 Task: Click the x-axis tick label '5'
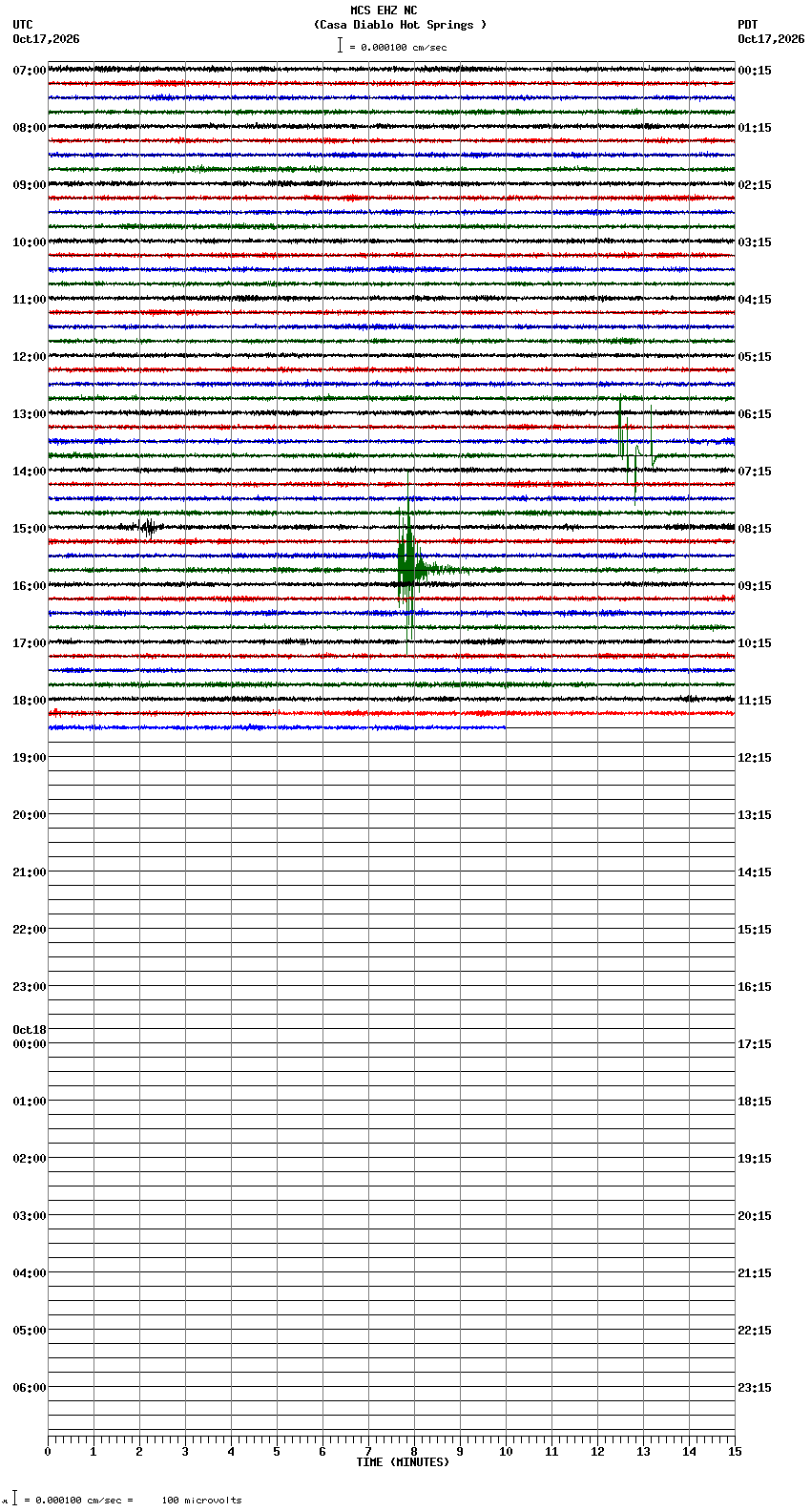(x=277, y=1452)
